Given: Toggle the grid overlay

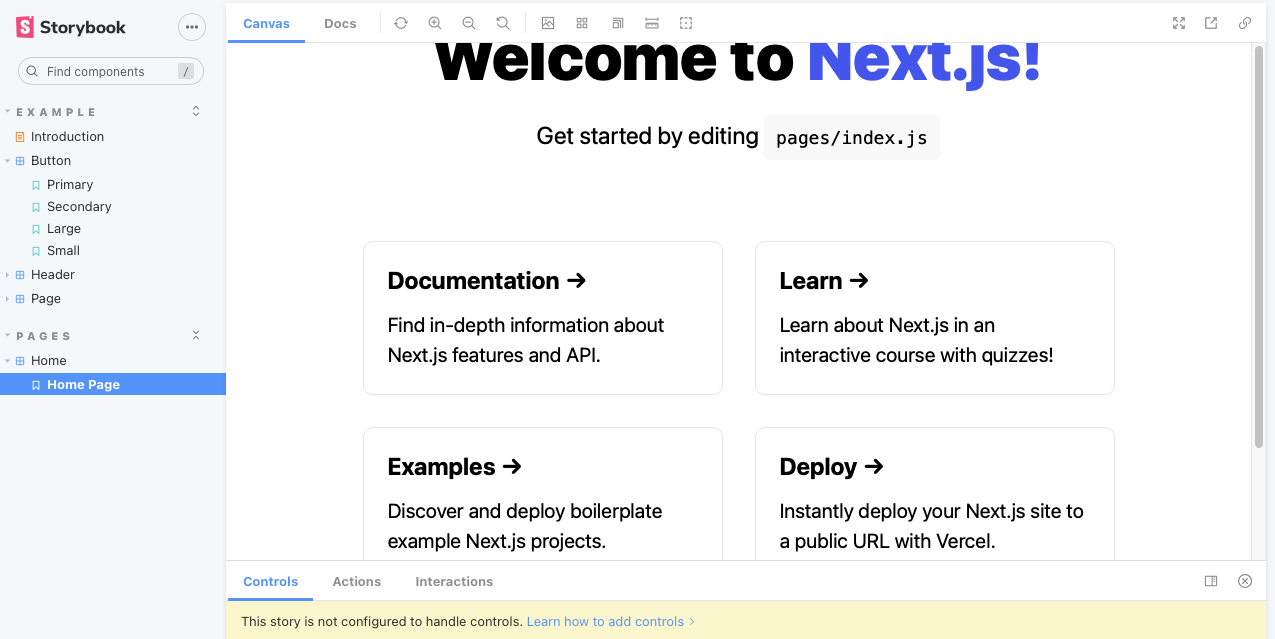Looking at the screenshot, I should point(582,23).
